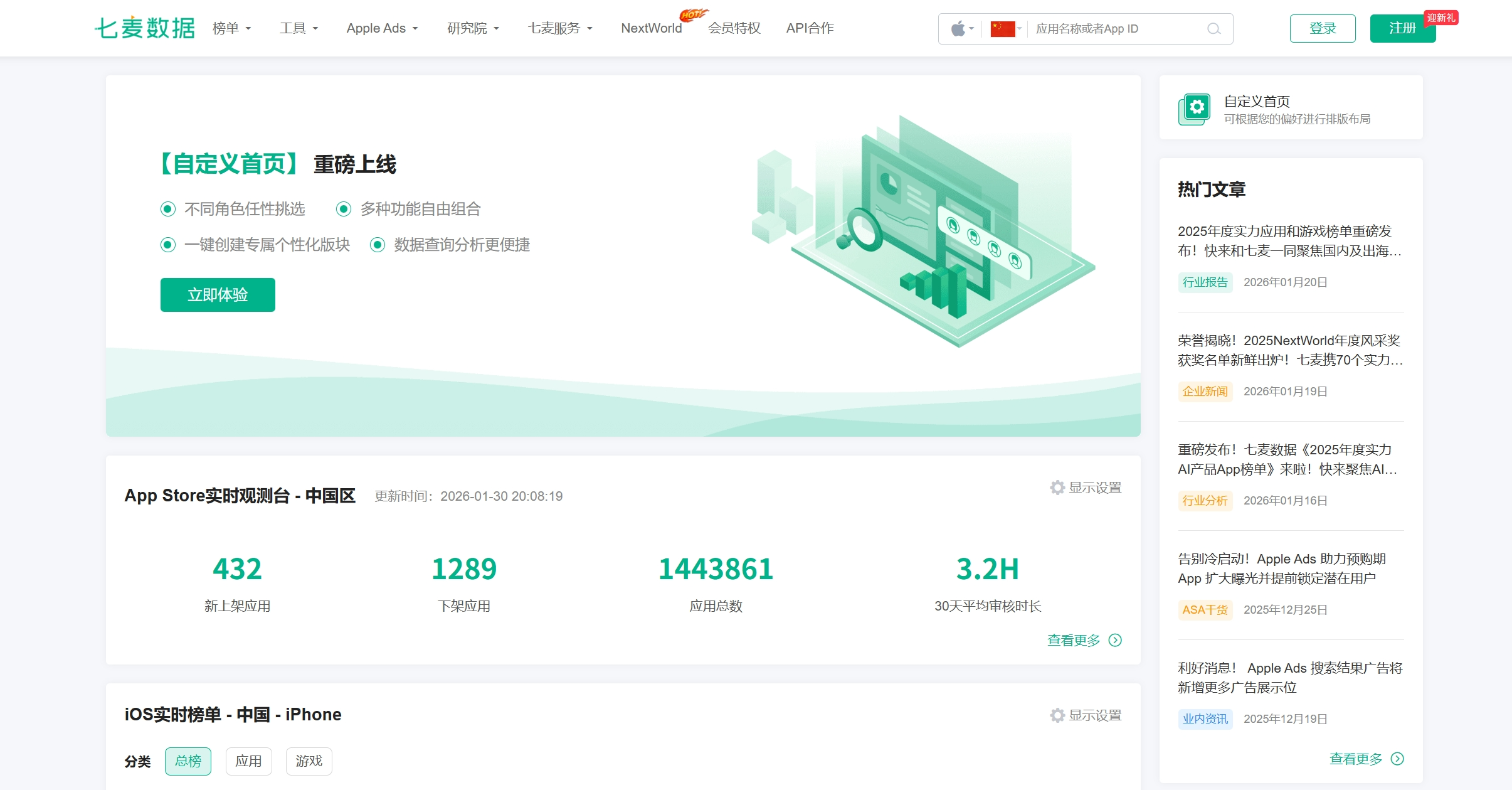Click the 行业报告 tag in hot articles
The height and width of the screenshot is (790, 1512).
pos(1204,282)
